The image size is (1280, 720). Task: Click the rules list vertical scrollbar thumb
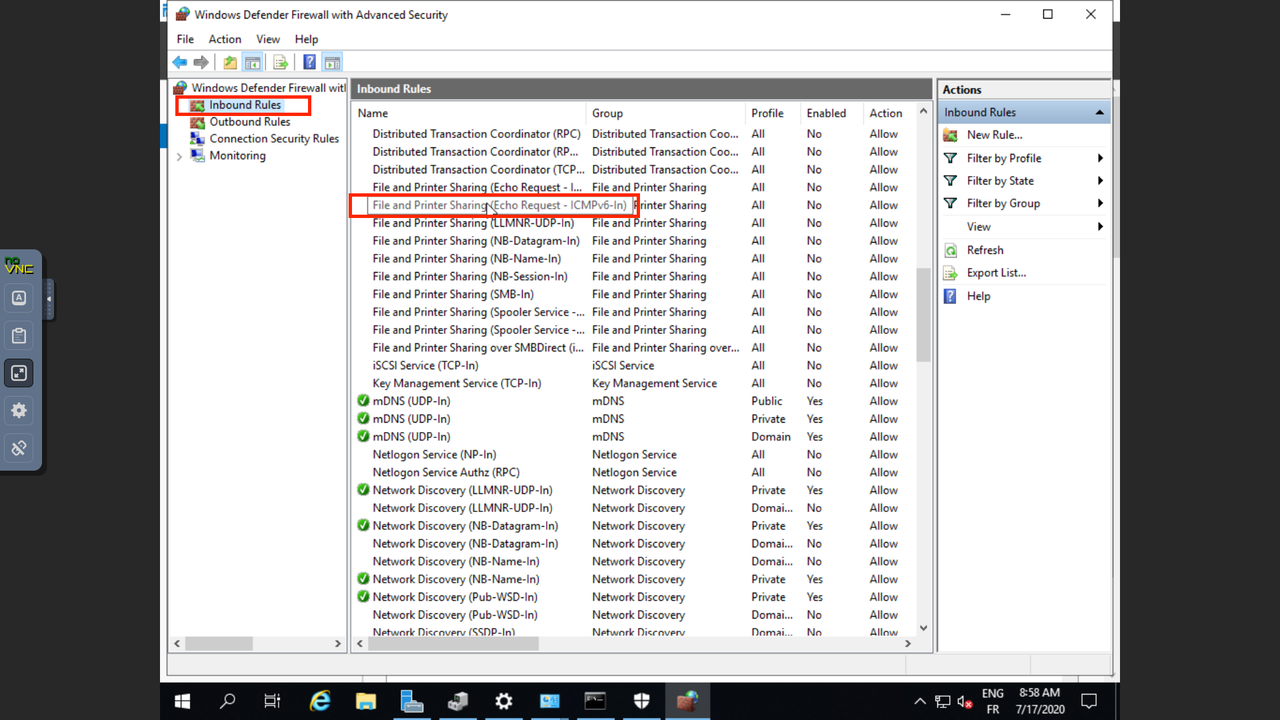pos(922,314)
